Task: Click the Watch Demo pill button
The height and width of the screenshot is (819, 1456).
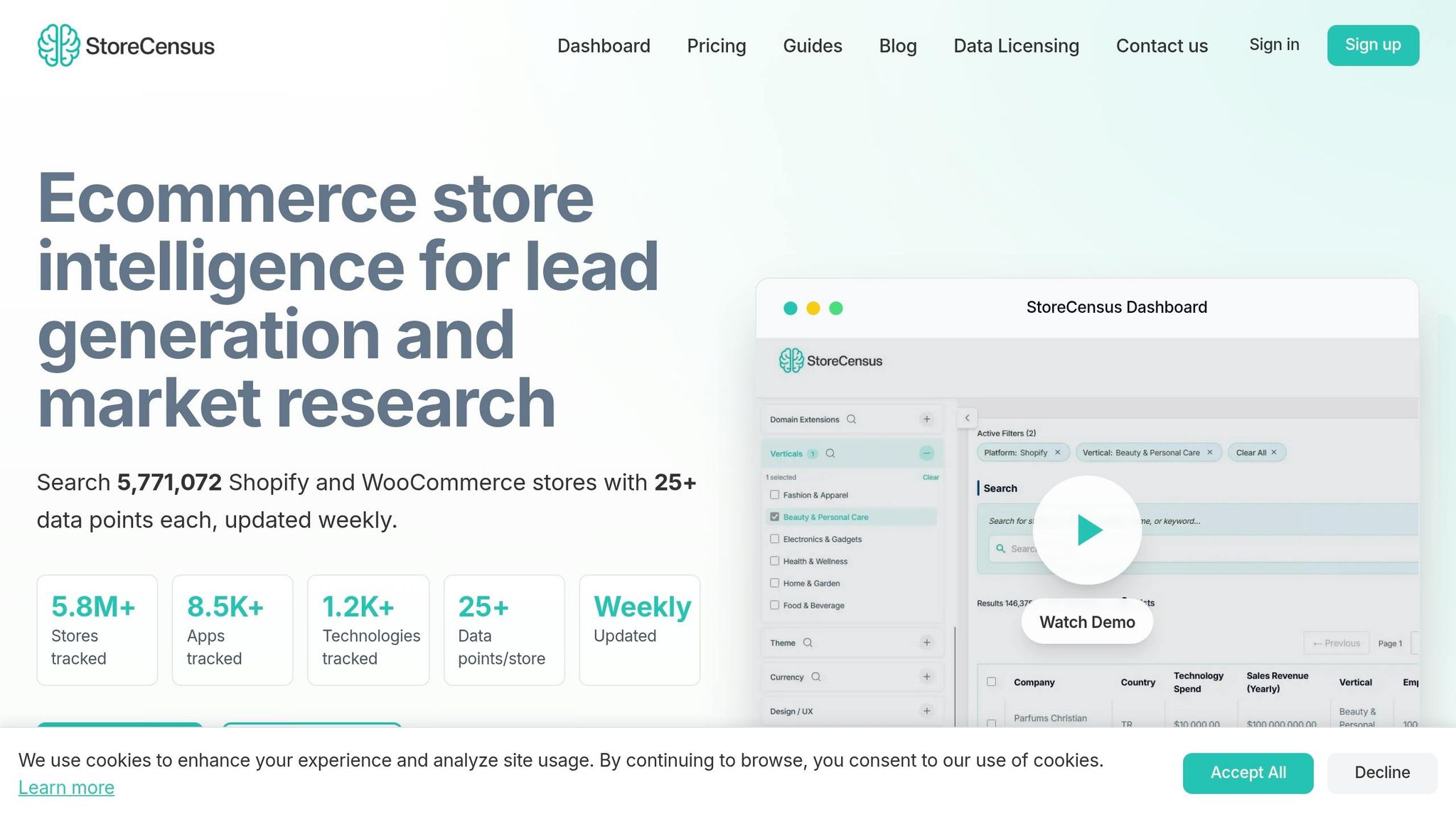Action: [x=1087, y=622]
